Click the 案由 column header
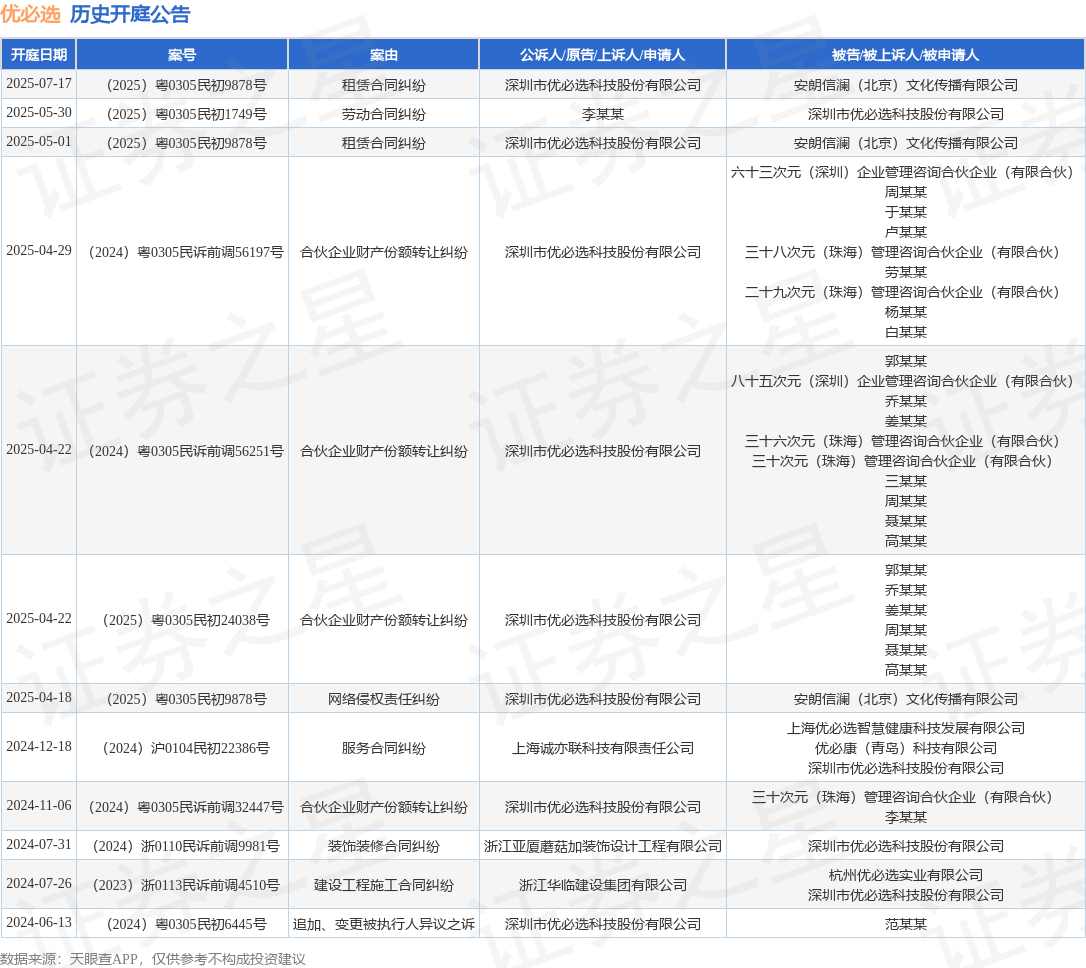The width and height of the screenshot is (1086, 968). coord(384,55)
